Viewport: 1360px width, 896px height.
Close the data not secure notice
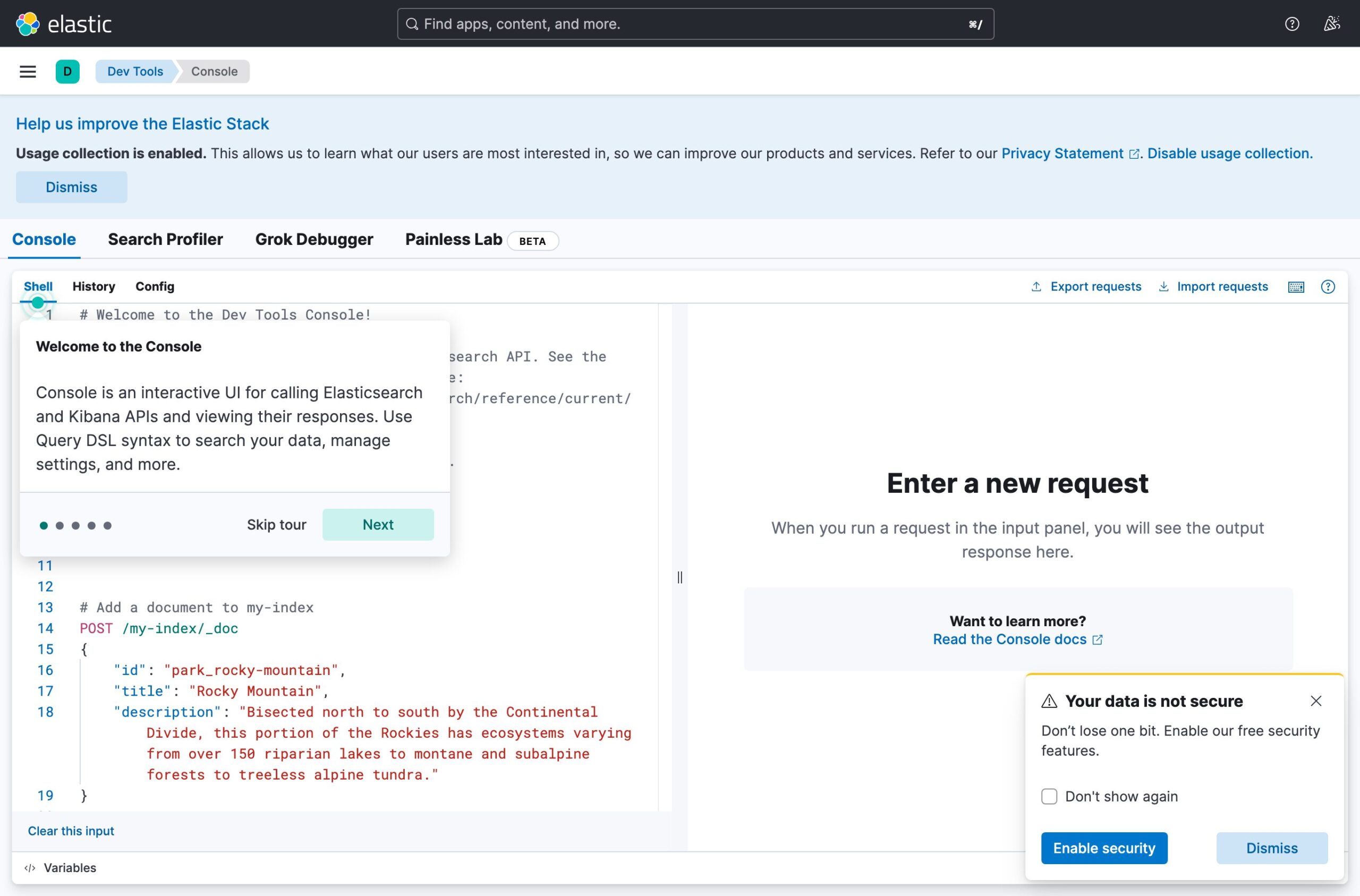point(1316,701)
